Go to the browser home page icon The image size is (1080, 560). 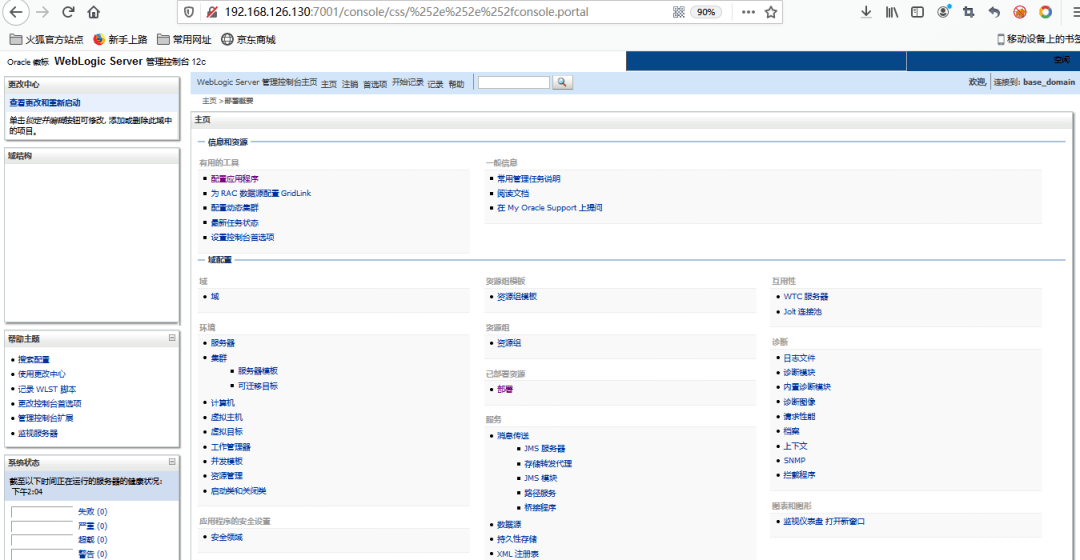coord(94,12)
